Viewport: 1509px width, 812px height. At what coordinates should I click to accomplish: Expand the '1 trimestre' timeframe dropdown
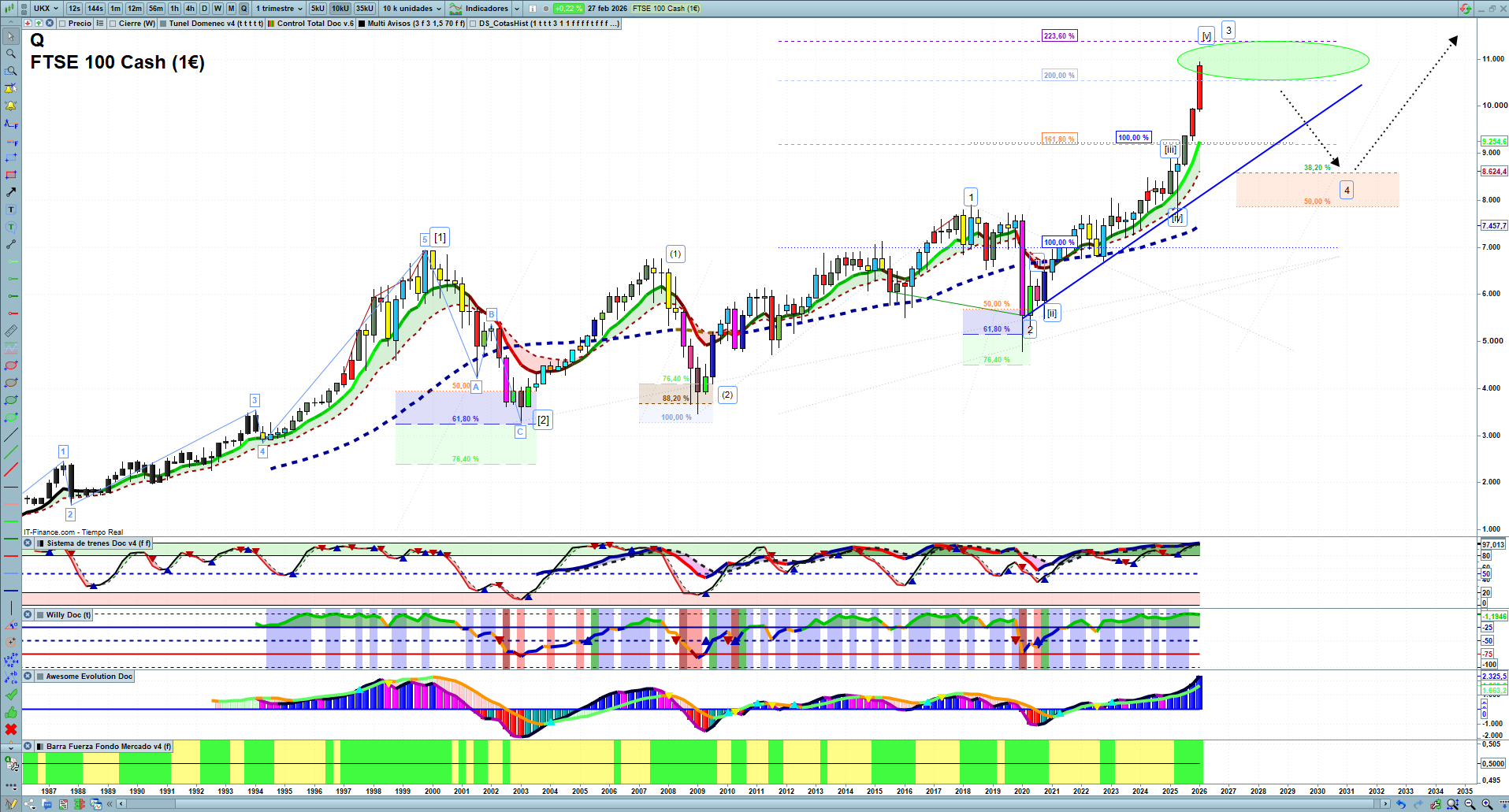point(279,9)
